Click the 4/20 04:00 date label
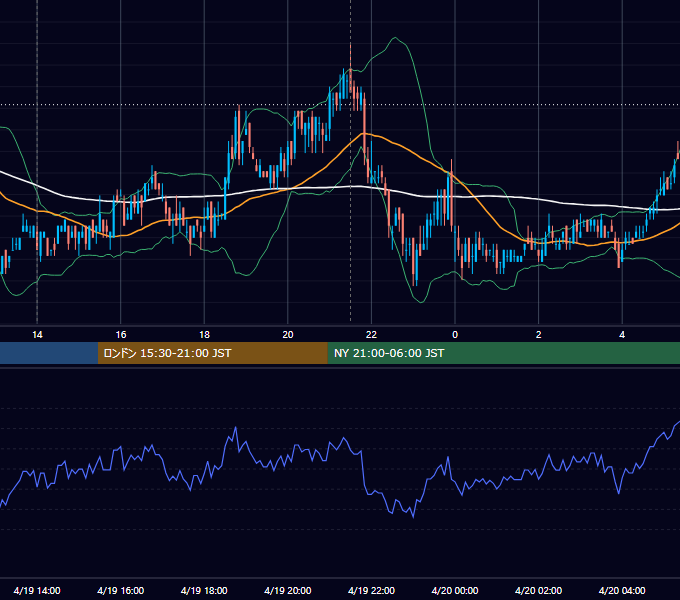This screenshot has width=680, height=600. tap(622, 590)
